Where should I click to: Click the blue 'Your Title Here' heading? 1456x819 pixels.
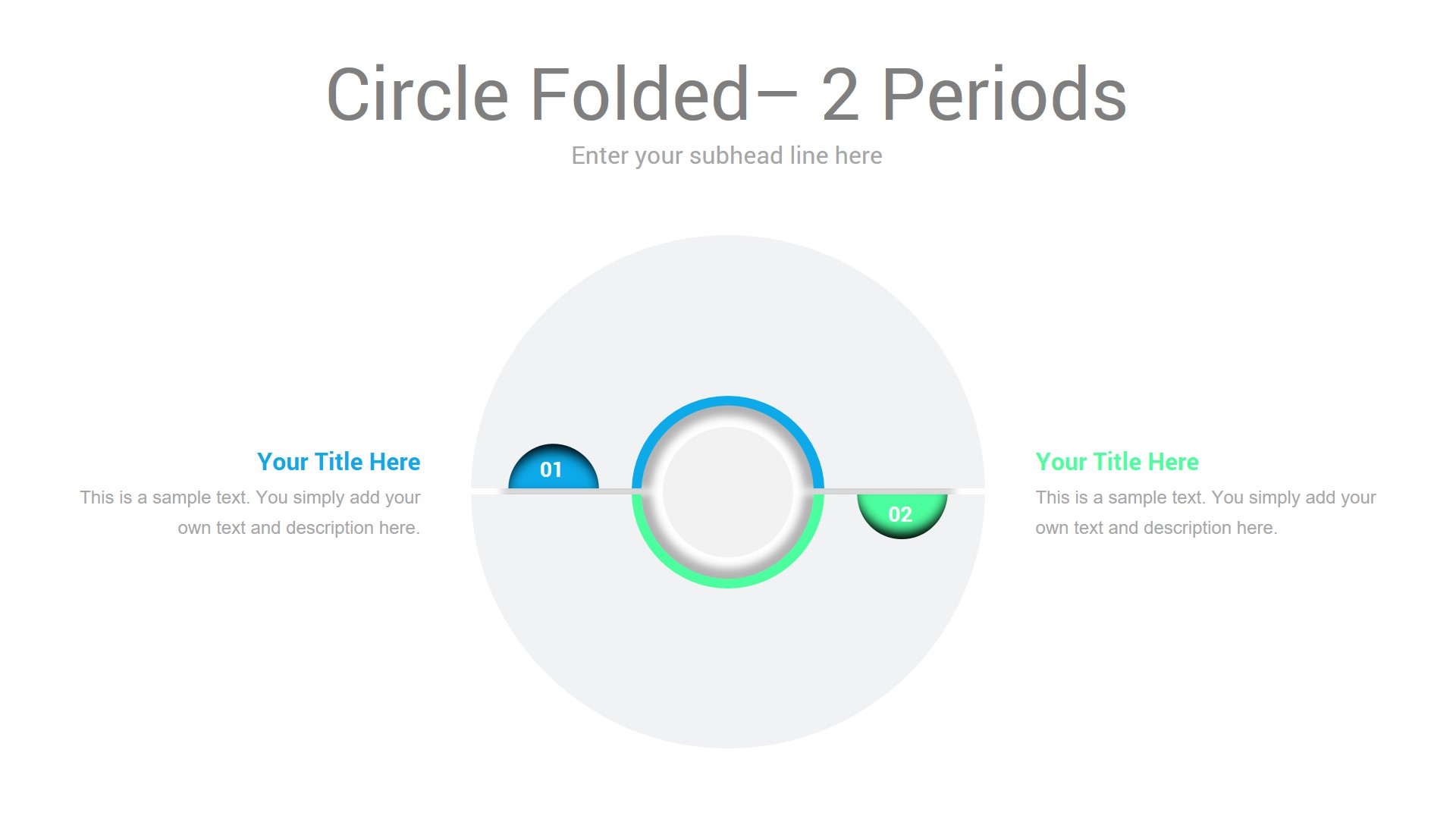pos(338,462)
